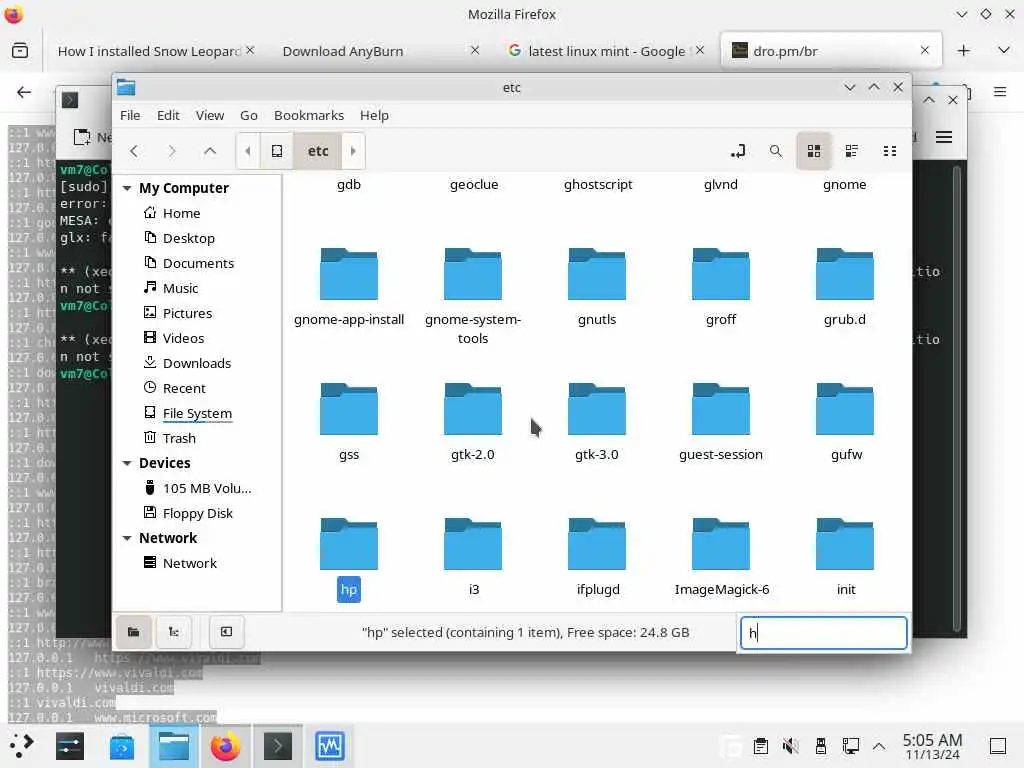This screenshot has height=768, width=1024.
Task: Open the View menu
Action: 210,115
